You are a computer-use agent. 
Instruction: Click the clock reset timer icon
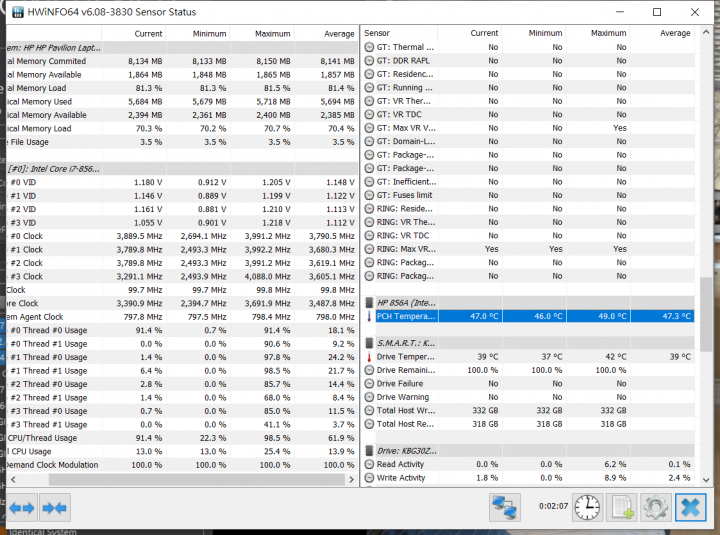(587, 507)
